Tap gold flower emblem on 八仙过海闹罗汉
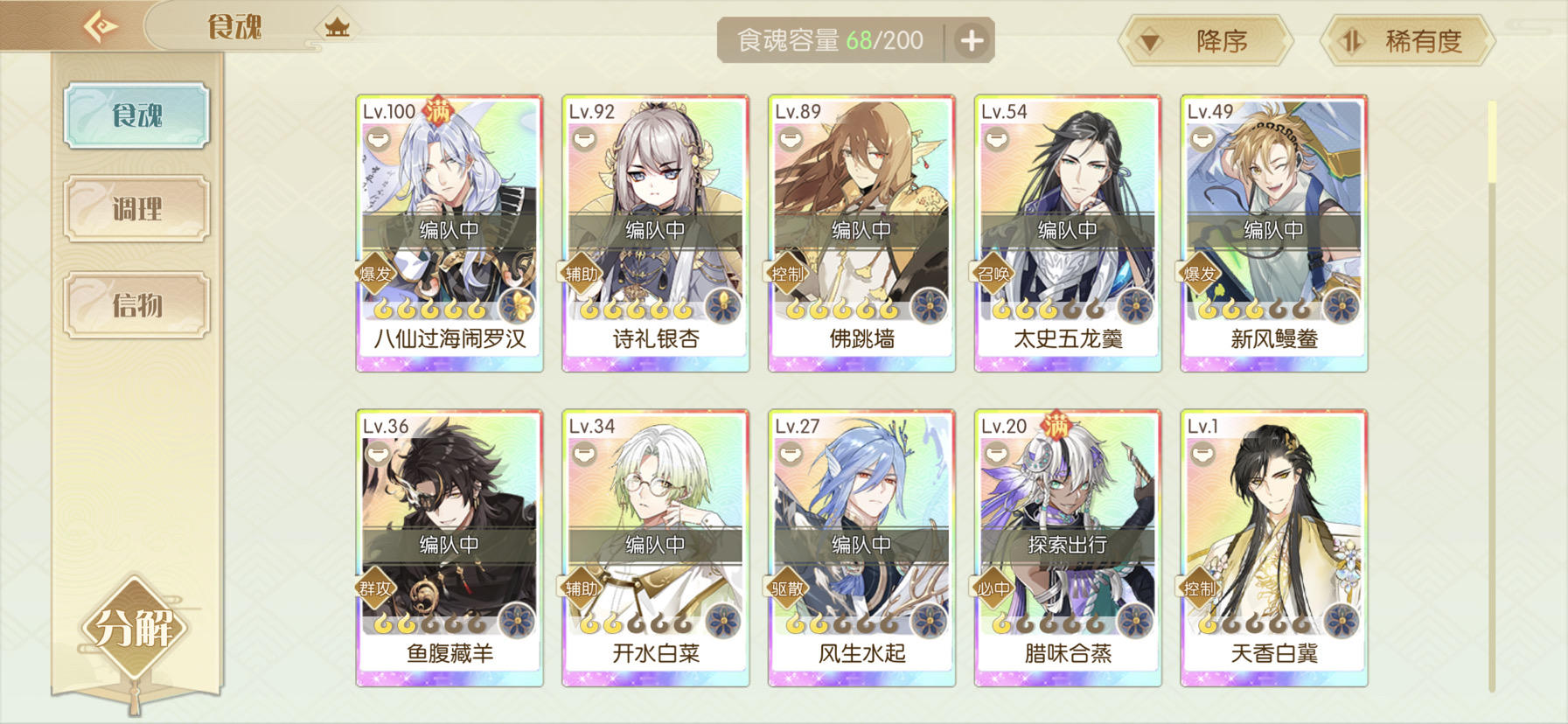Screen dimensions: 1568x724 coord(518,305)
